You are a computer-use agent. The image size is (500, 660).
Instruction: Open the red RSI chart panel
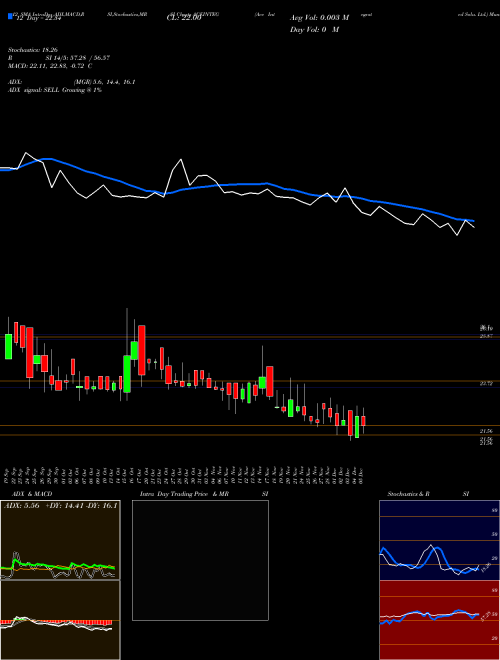[x=439, y=620]
